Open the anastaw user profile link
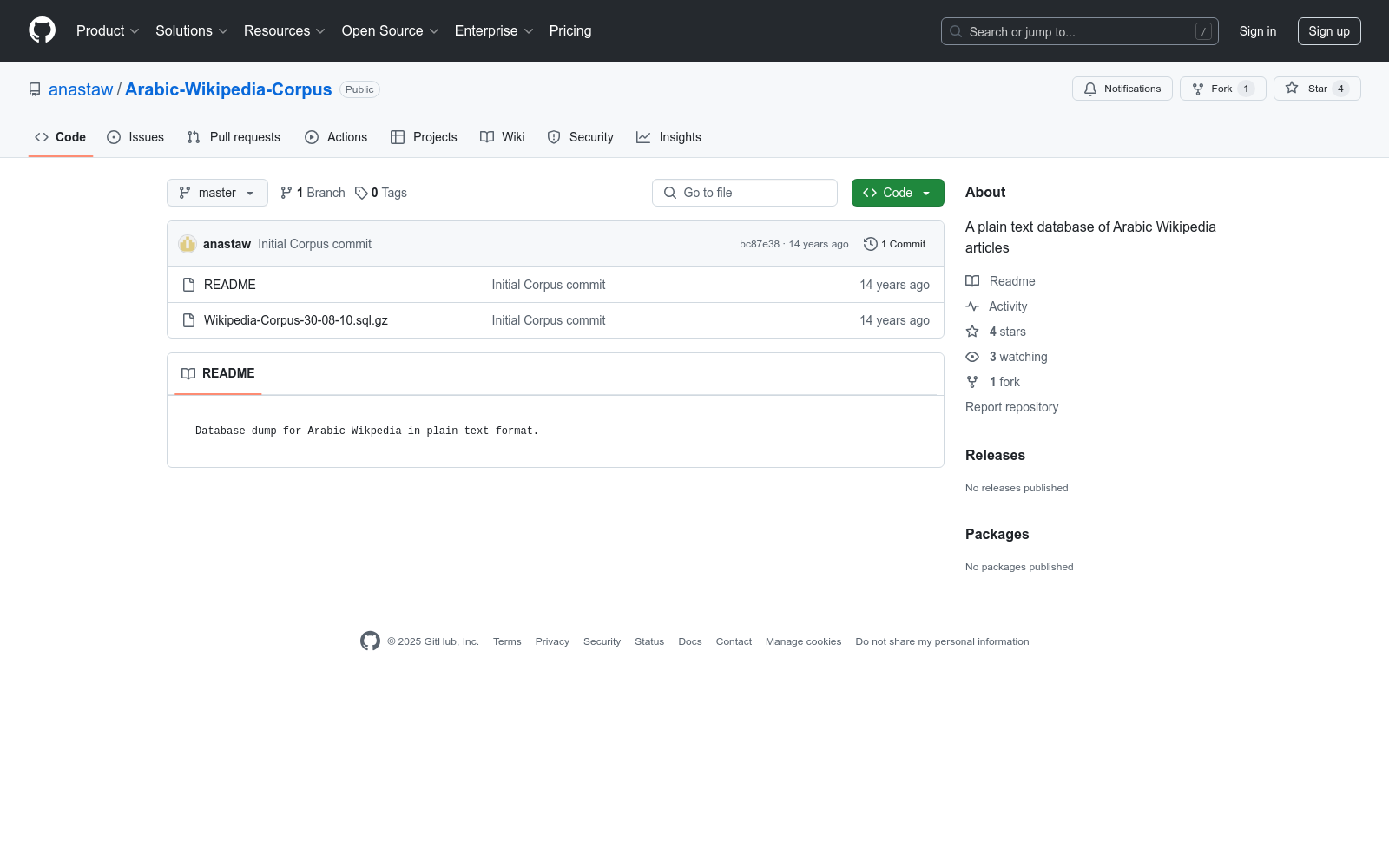The width and height of the screenshot is (1389, 868). coord(81,89)
